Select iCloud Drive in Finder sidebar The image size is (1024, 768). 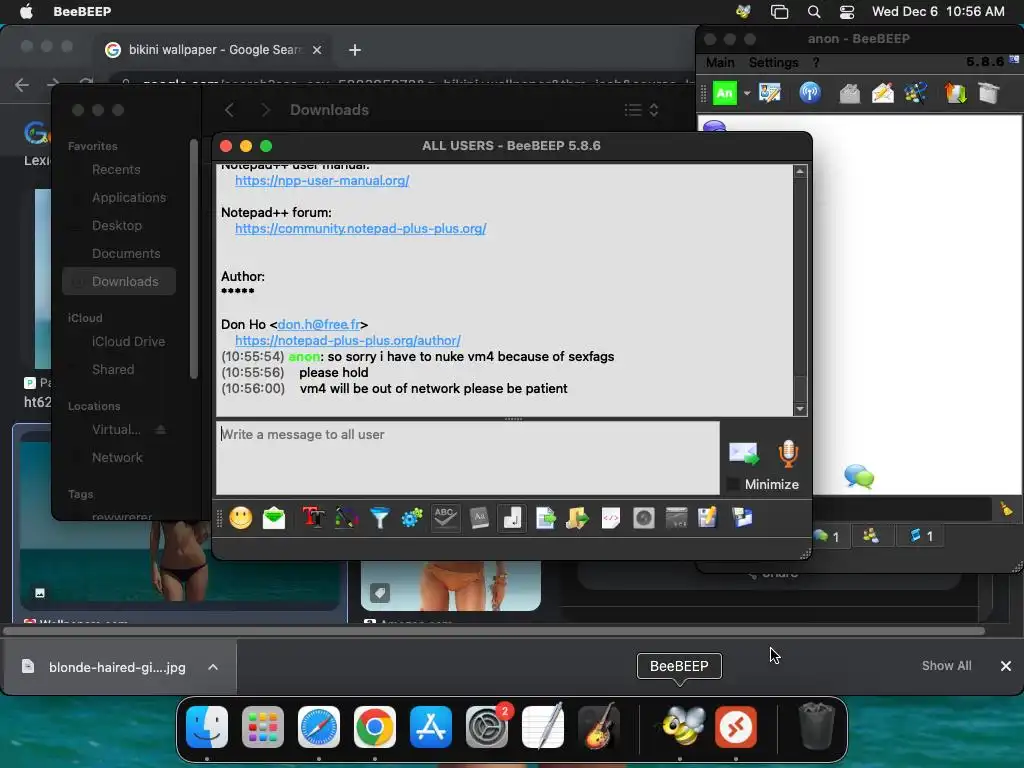click(x=129, y=342)
